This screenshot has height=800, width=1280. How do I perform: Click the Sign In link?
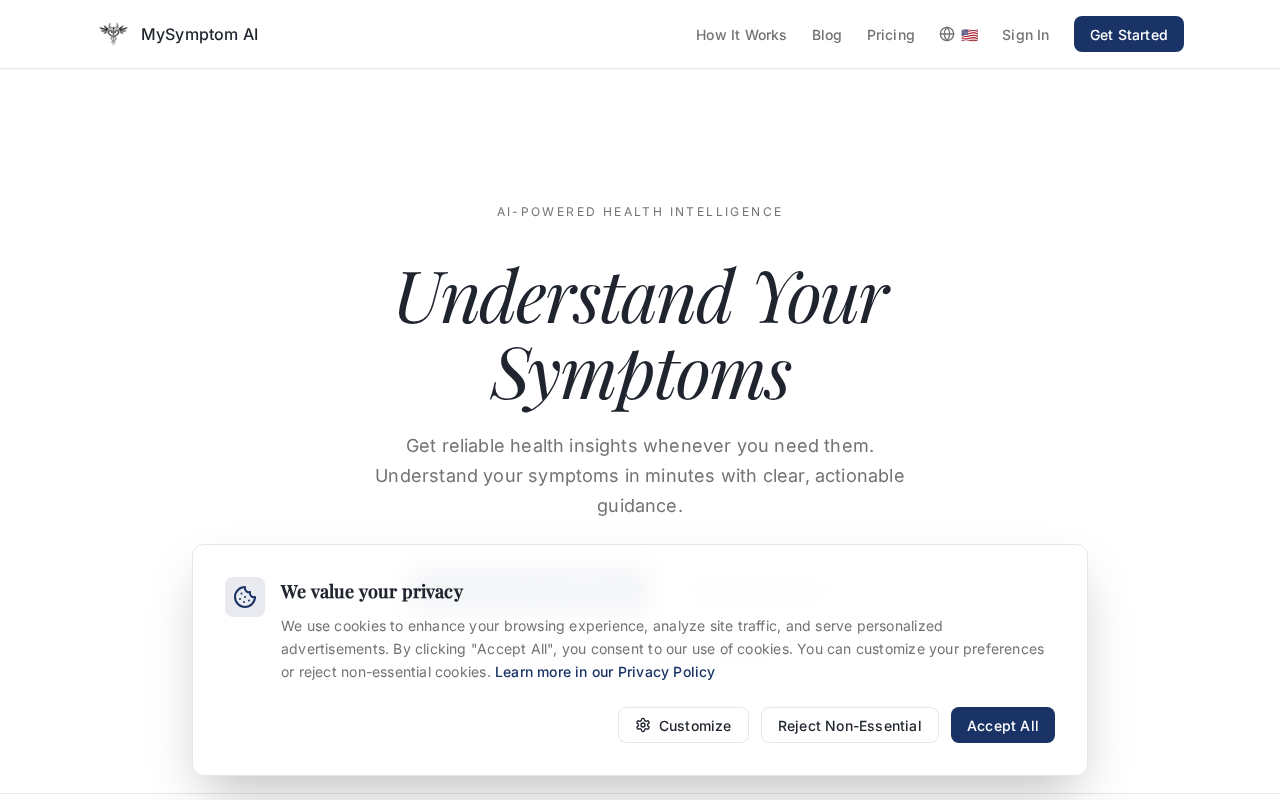coord(1026,35)
